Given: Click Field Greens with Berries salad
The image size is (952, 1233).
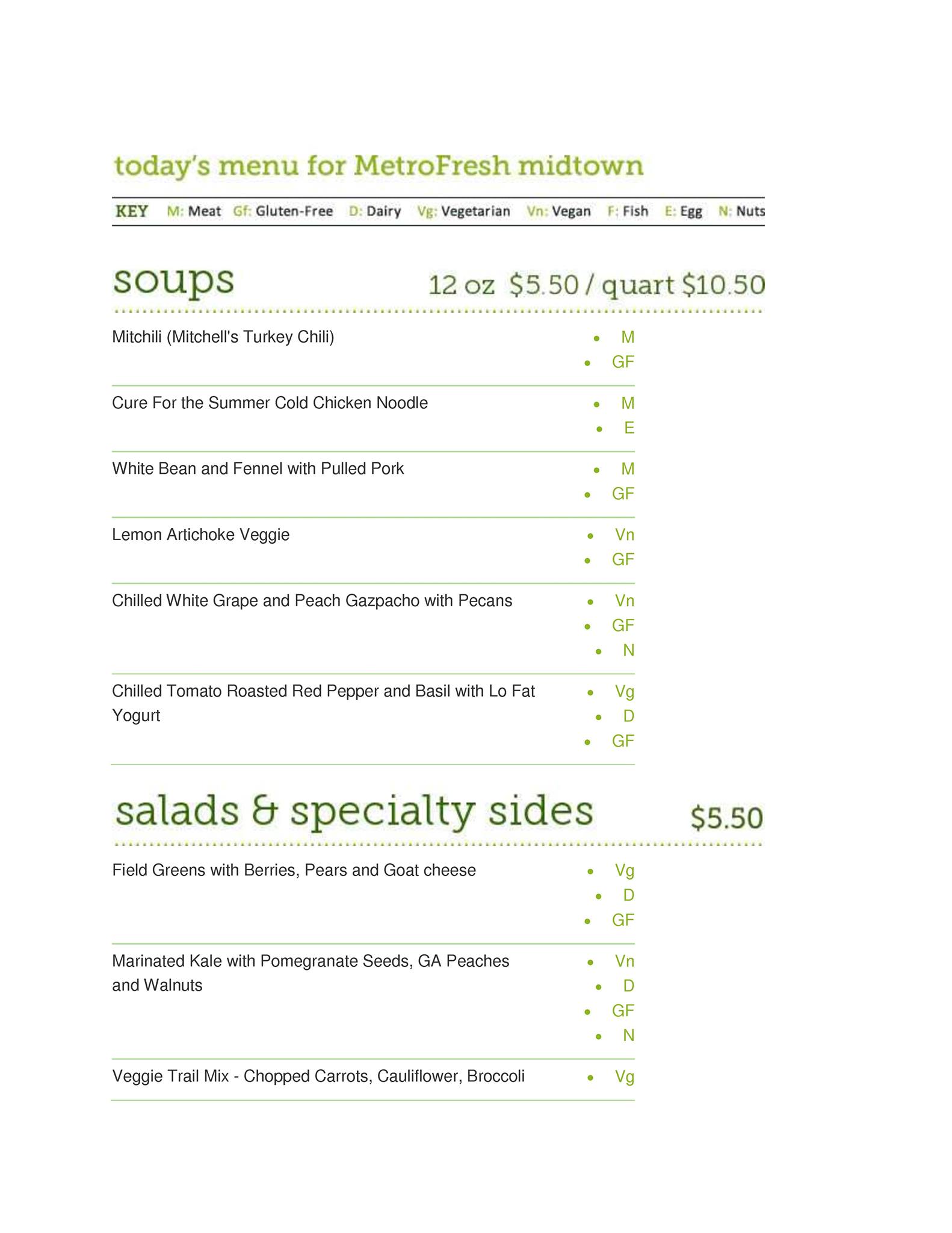Looking at the screenshot, I should click(x=294, y=870).
